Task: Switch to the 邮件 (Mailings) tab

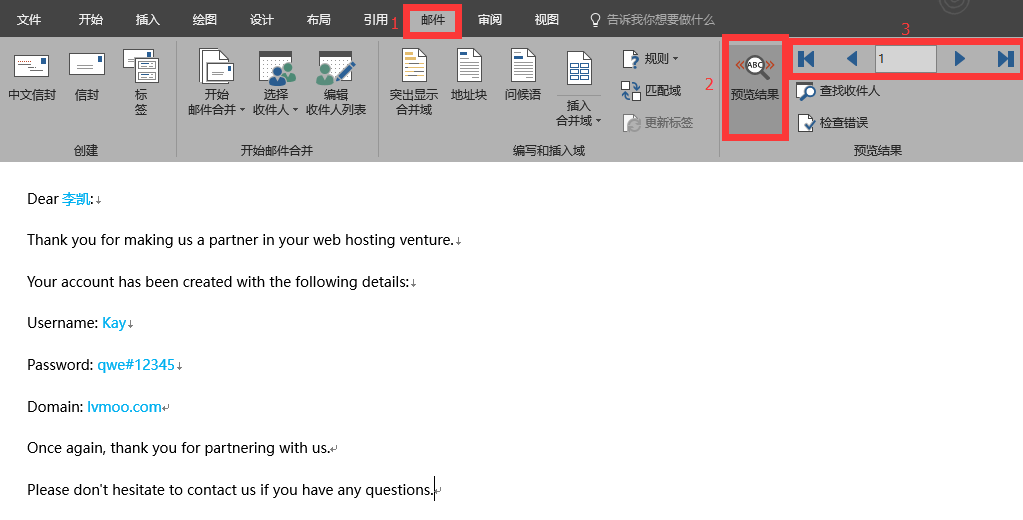Action: click(x=433, y=20)
